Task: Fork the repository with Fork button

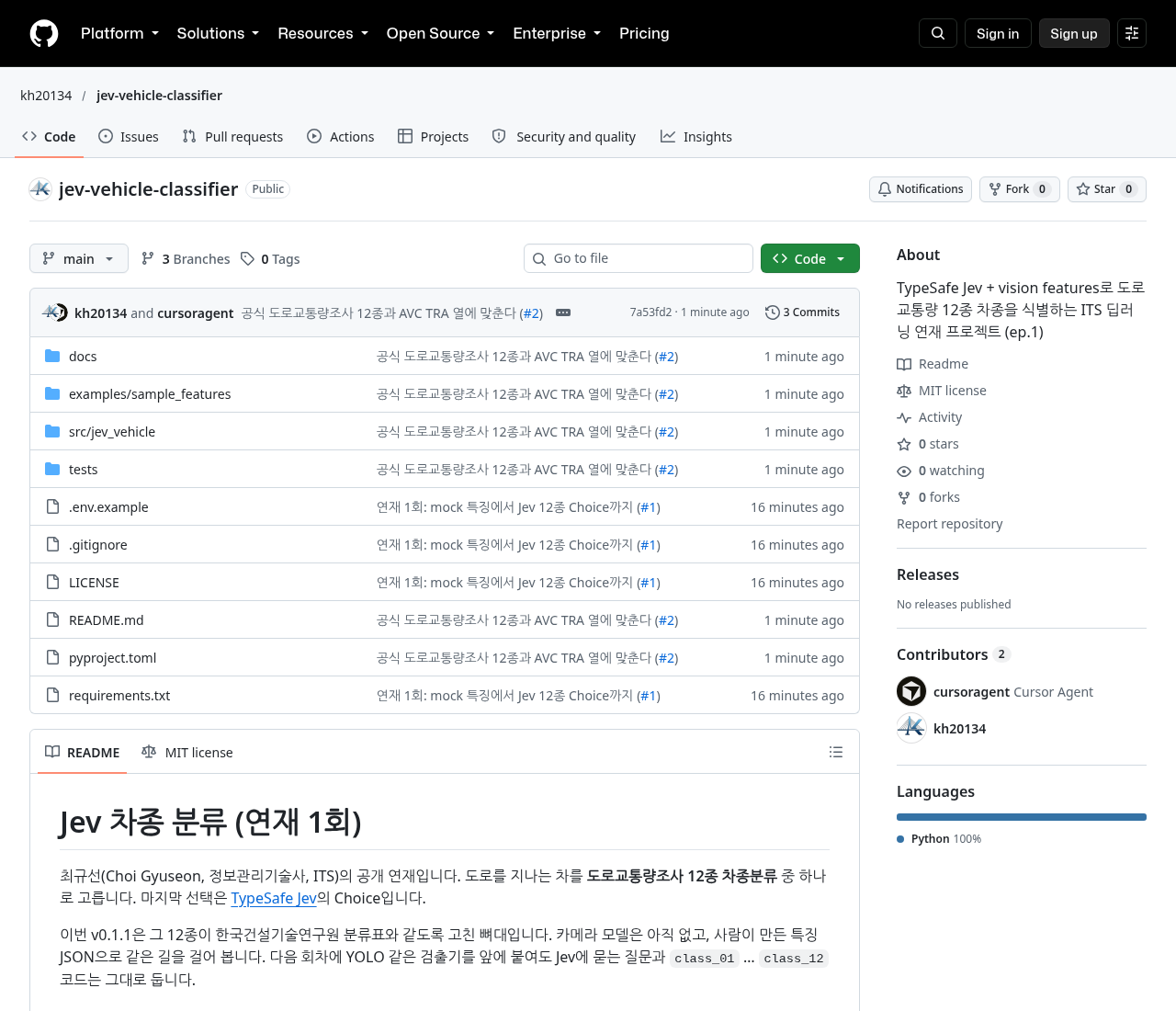Action: 1019,189
